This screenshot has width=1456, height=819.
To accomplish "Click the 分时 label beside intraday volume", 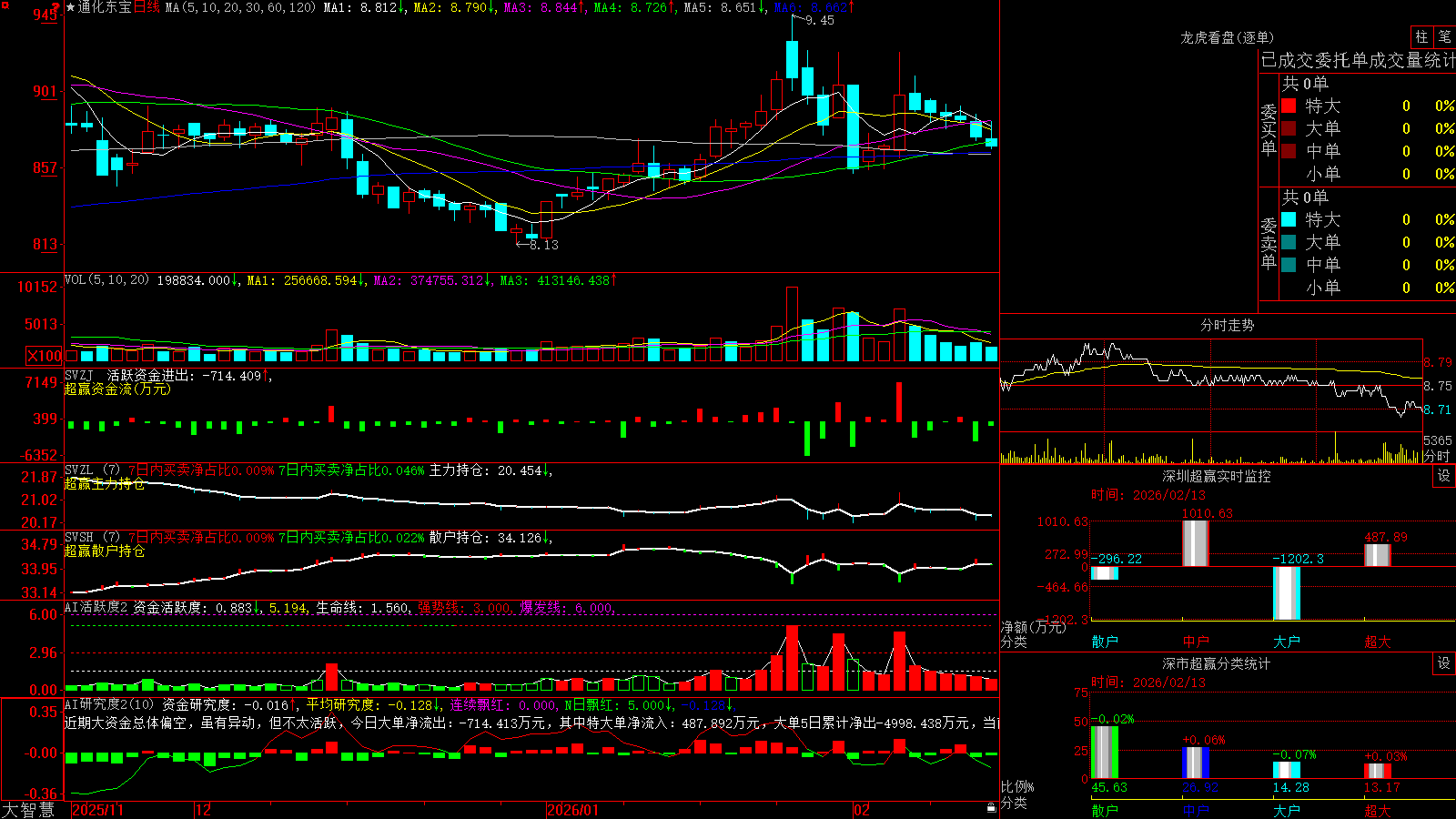I will [x=1437, y=455].
